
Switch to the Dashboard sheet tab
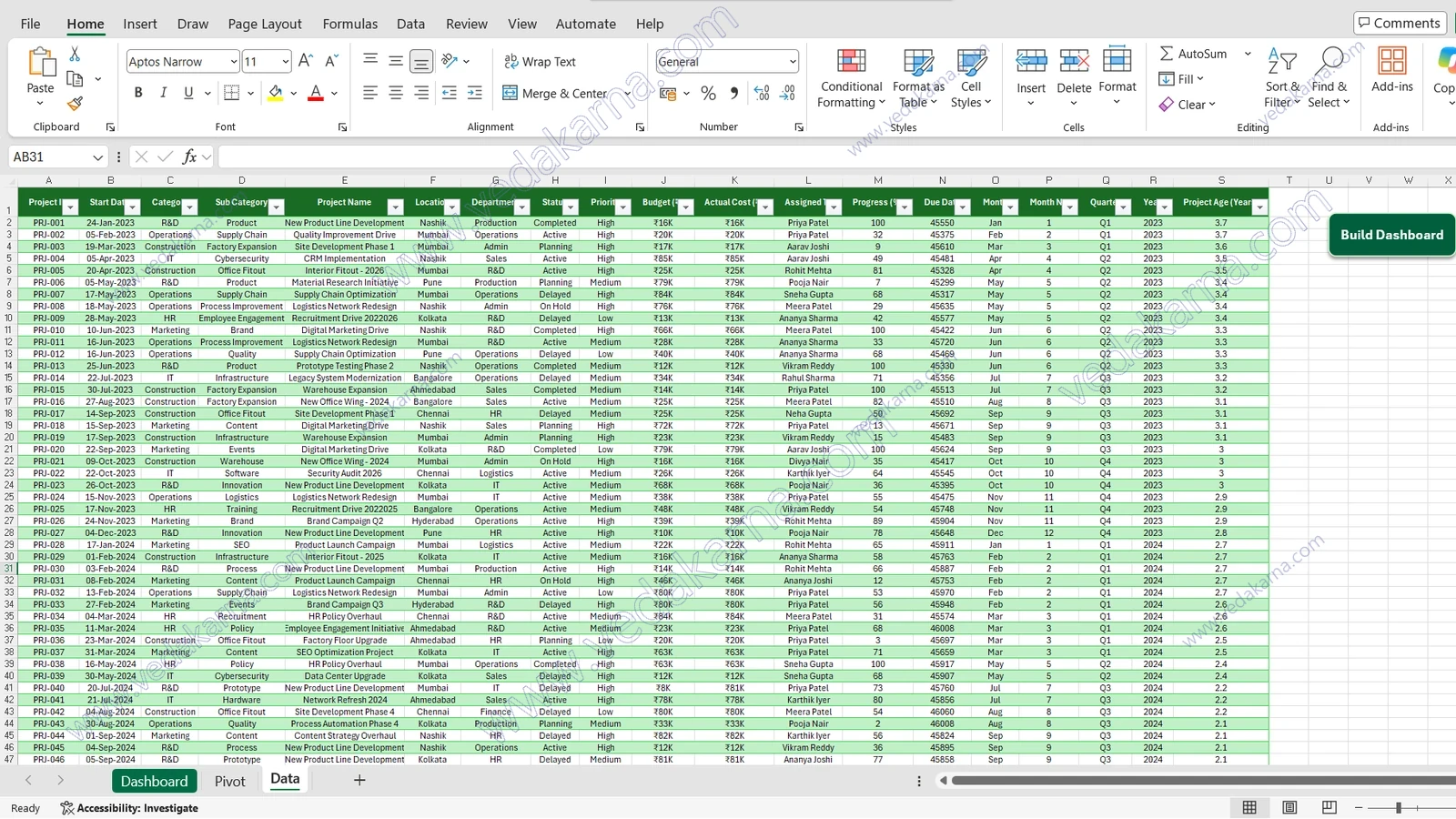click(155, 781)
